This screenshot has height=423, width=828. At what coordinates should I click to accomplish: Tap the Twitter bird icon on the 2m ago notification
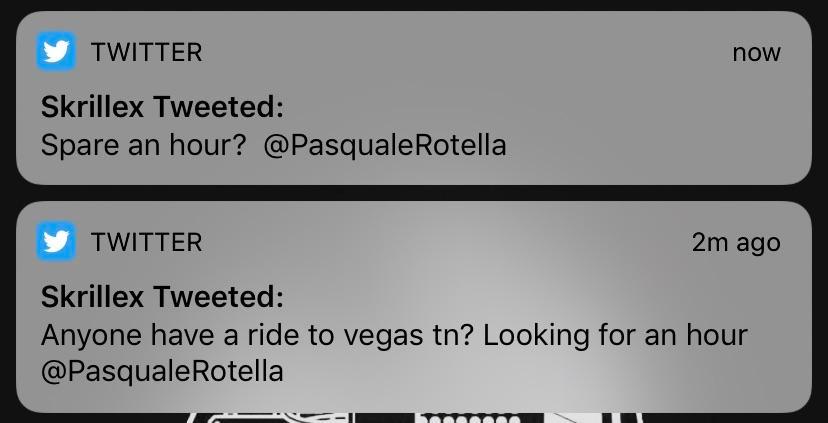pyautogui.click(x=57, y=242)
